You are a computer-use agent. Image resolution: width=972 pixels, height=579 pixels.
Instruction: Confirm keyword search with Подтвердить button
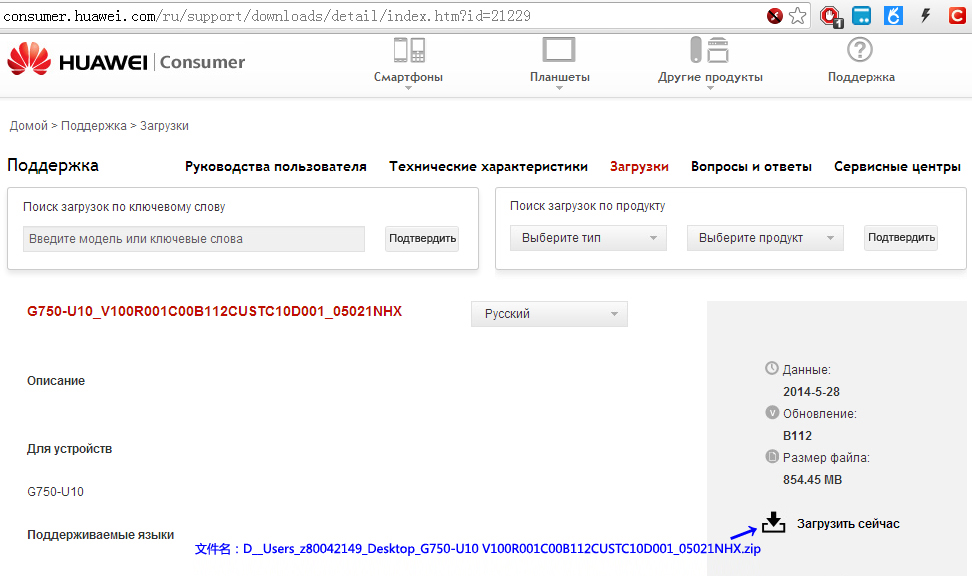tap(422, 239)
